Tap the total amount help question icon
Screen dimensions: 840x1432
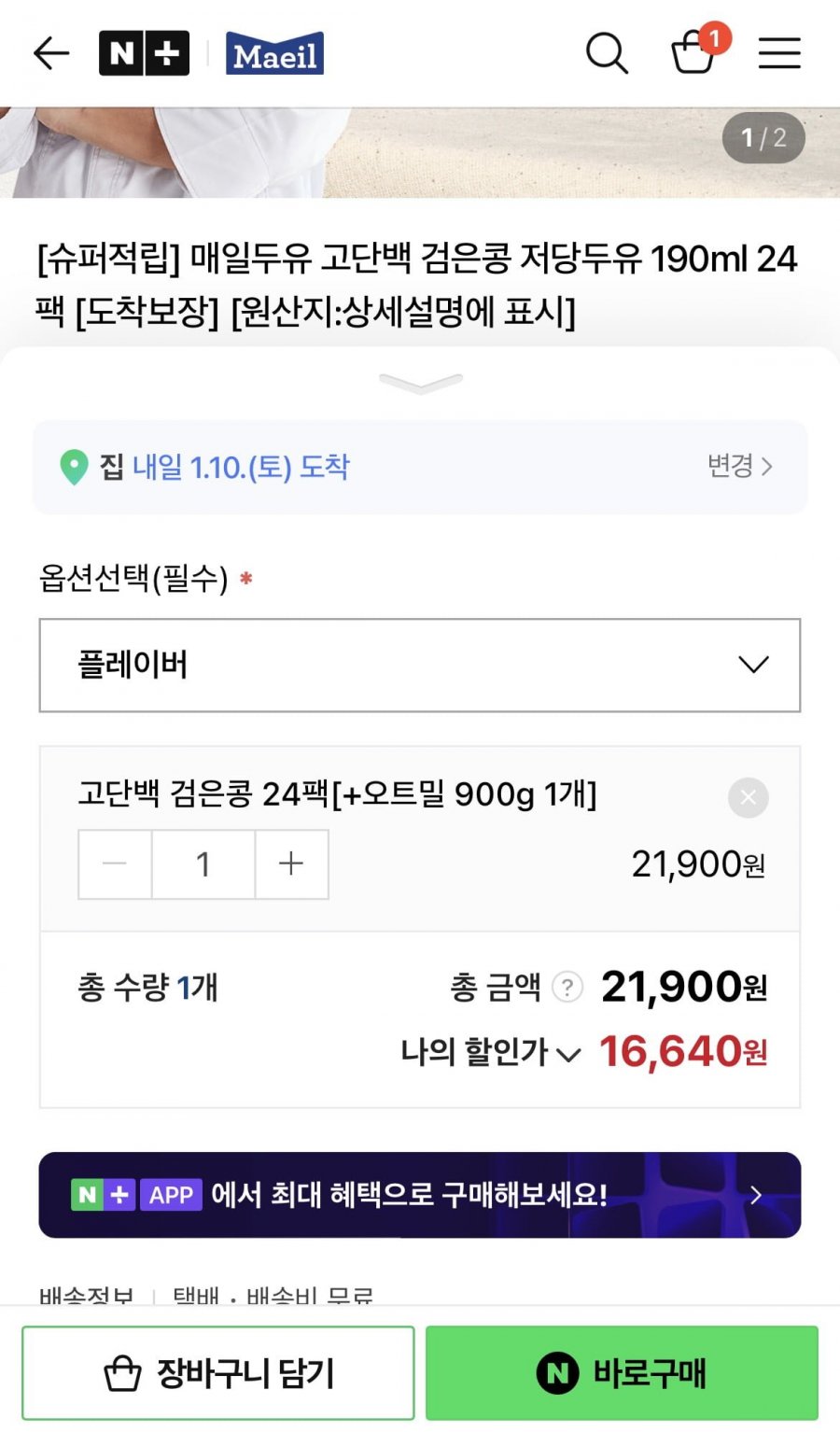point(567,987)
